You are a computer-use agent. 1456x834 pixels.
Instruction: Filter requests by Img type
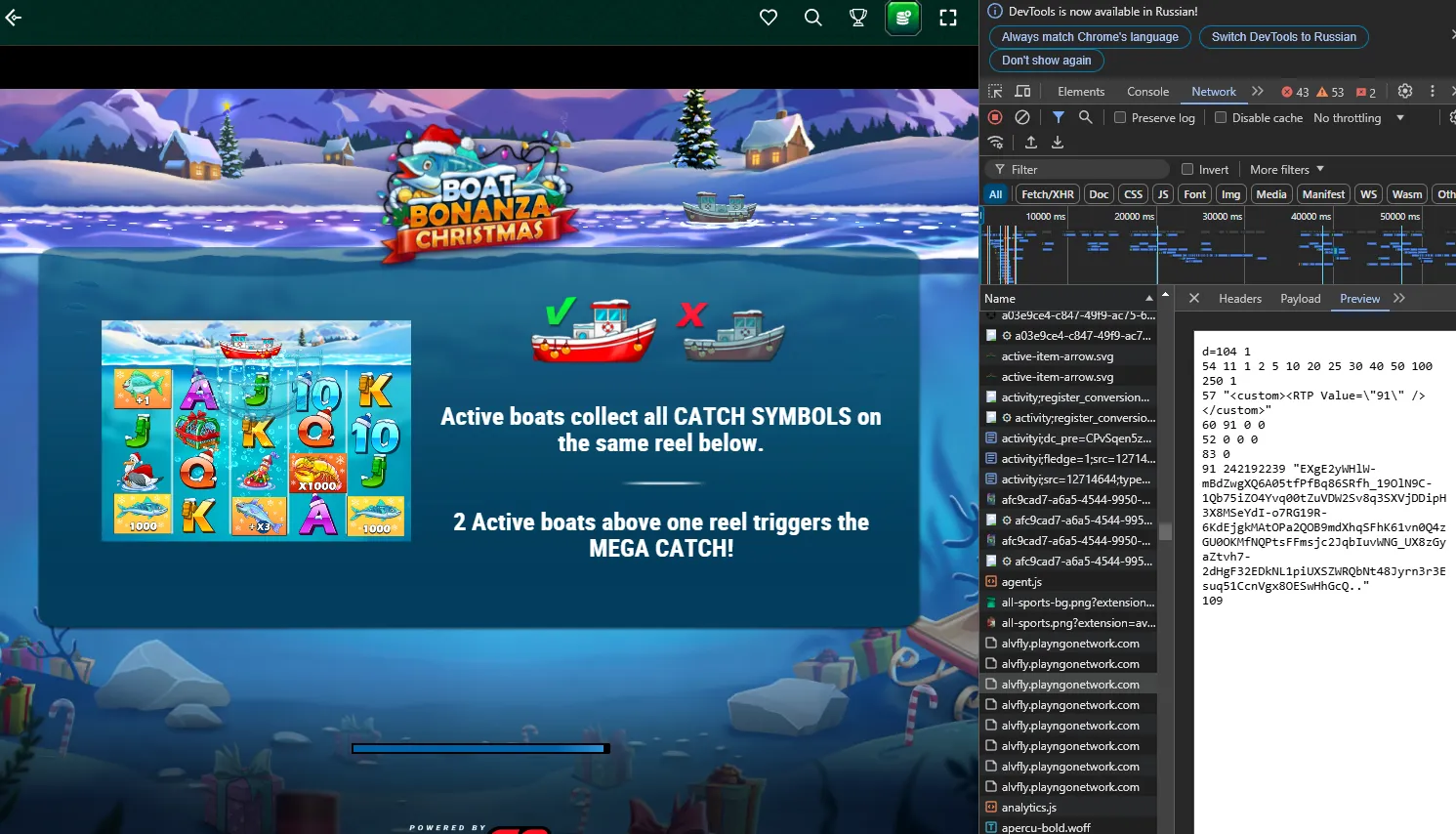(x=1230, y=194)
